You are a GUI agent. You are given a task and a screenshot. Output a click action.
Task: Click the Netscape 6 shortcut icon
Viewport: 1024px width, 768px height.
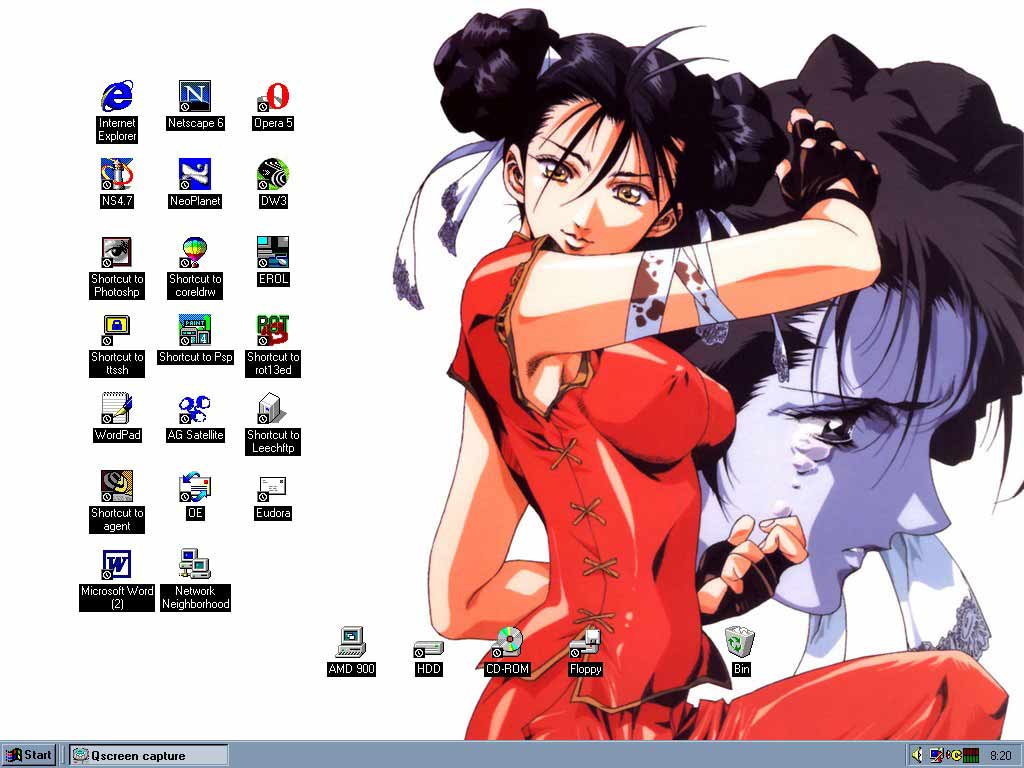195,97
